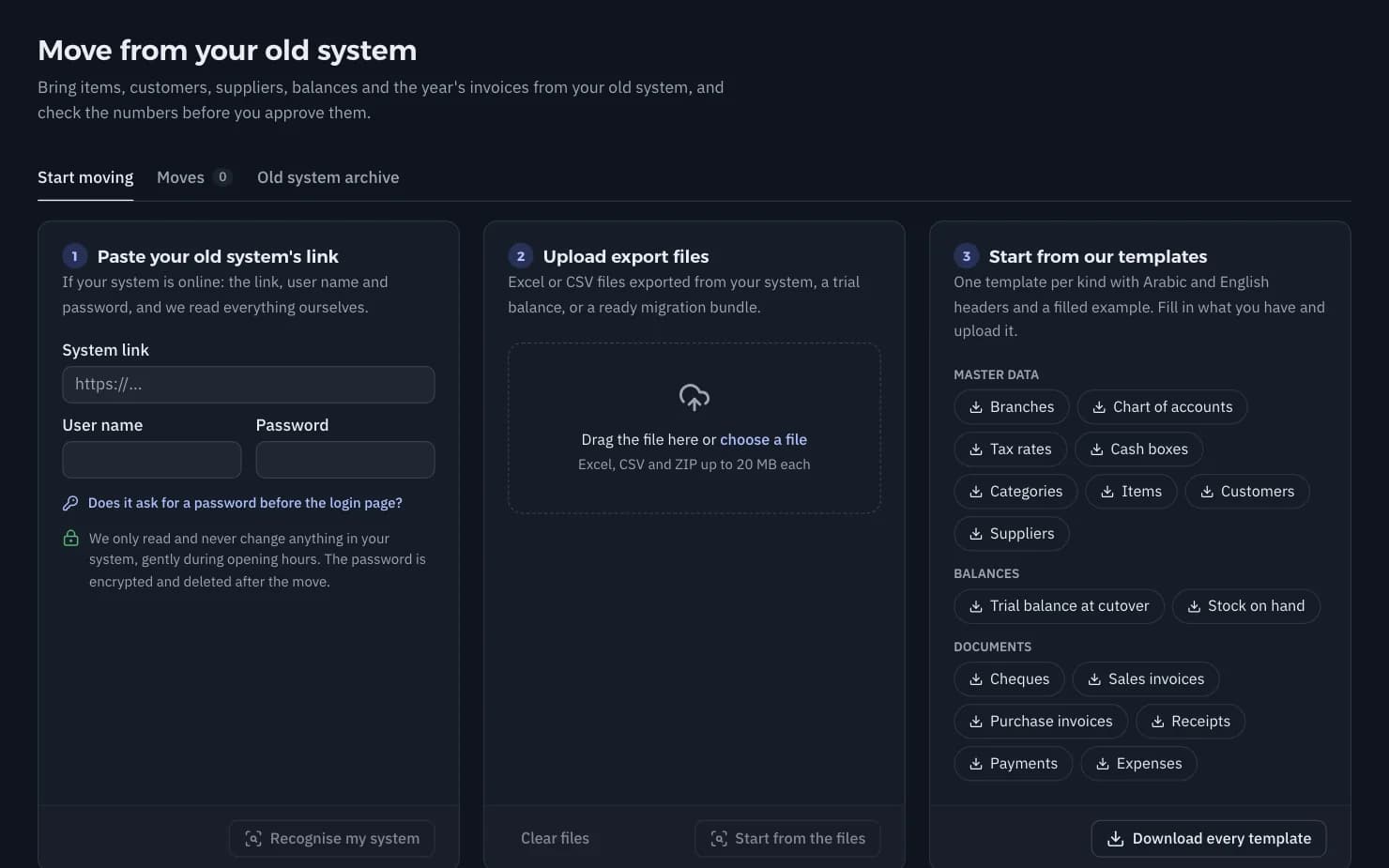Screen dimensions: 1389x868
Task: Click Start from the files
Action: [787, 839]
